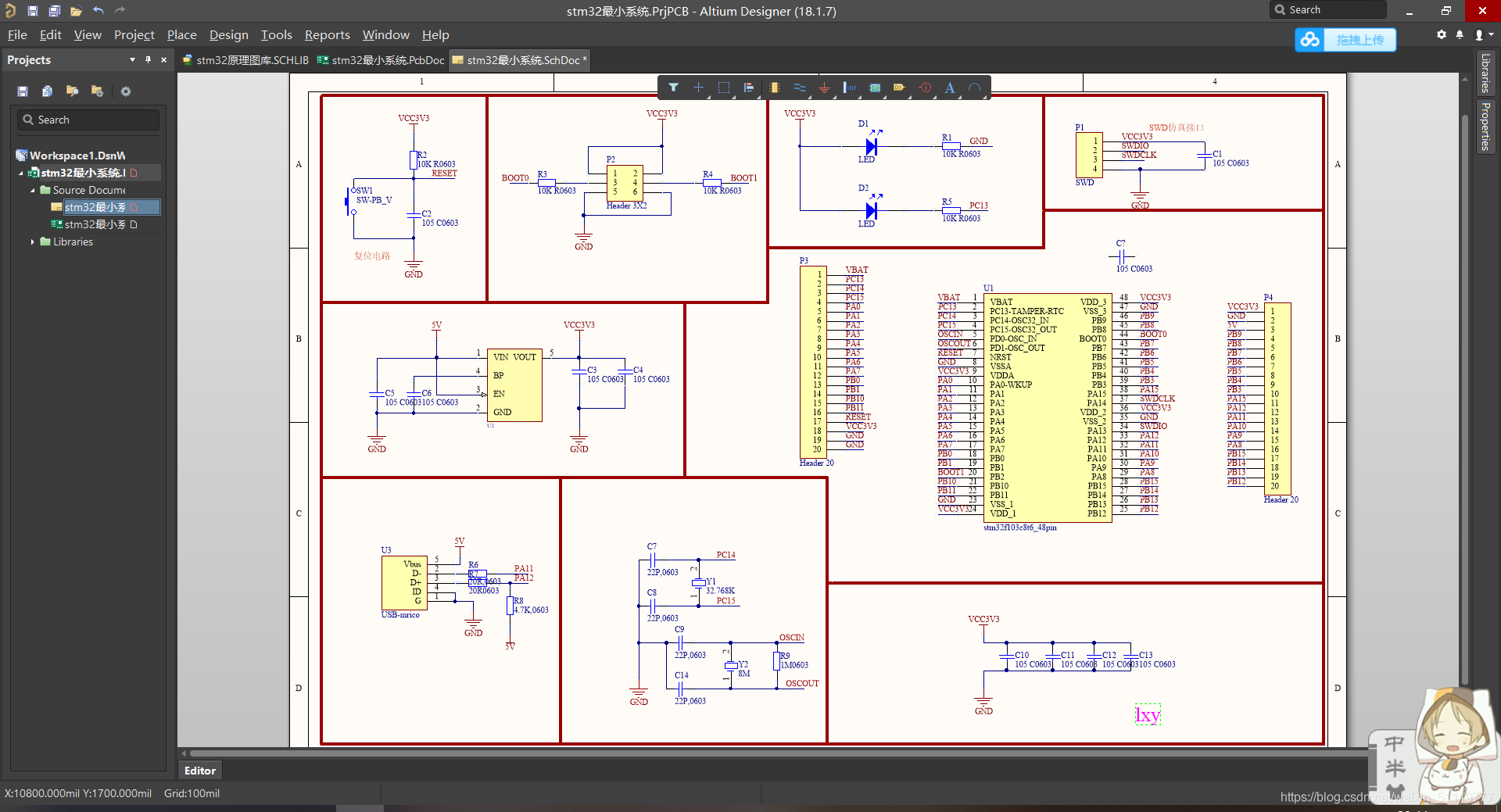1501x812 pixels.
Task: Open the Properties side panel button
Action: (x=1485, y=126)
